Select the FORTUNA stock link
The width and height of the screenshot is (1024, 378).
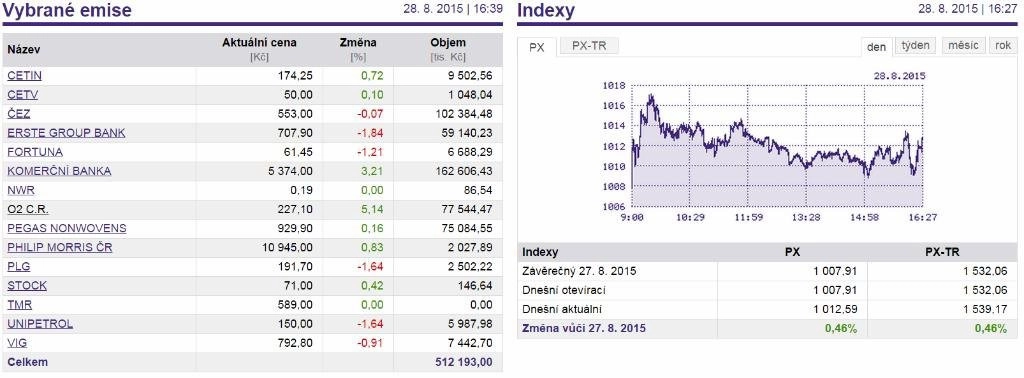pos(35,152)
